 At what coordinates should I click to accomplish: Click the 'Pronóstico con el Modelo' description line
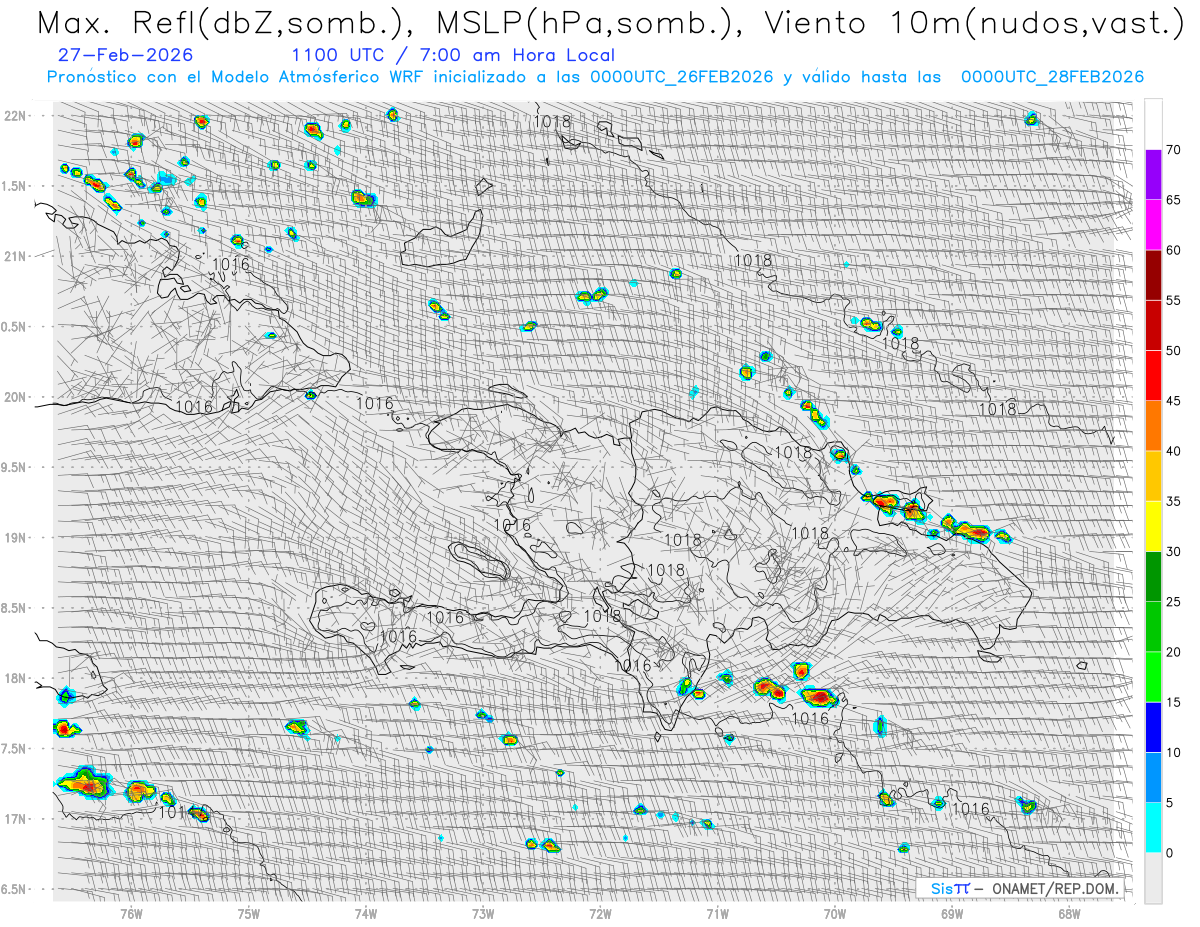(x=595, y=77)
